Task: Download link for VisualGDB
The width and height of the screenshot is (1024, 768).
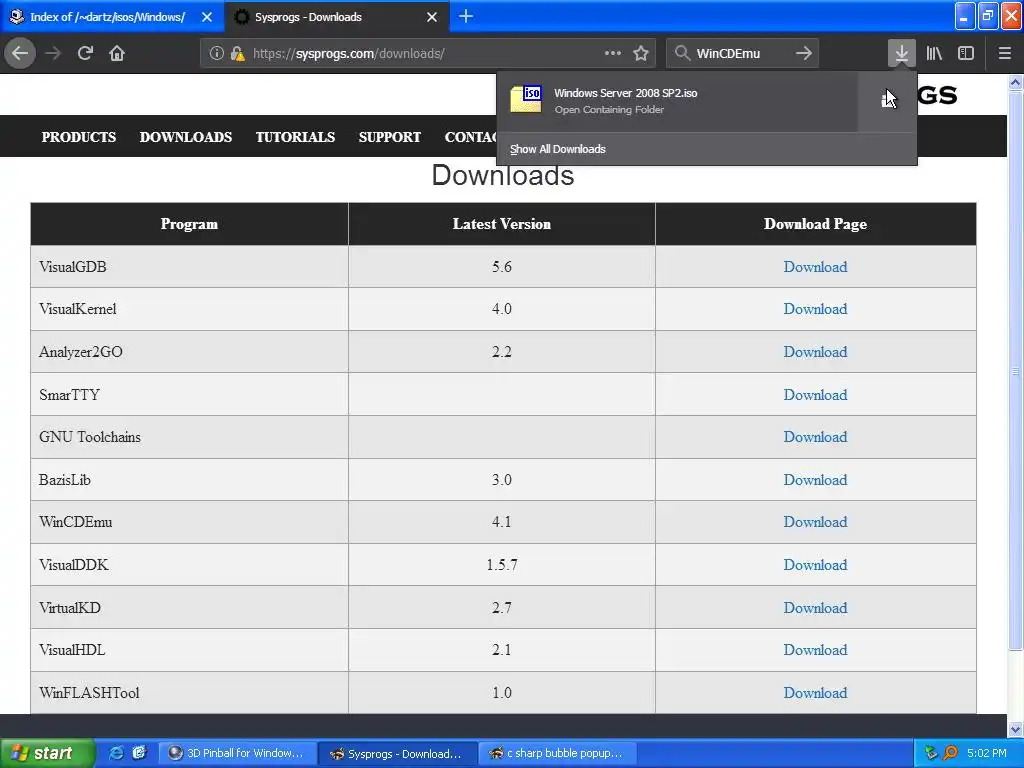Action: click(x=815, y=266)
